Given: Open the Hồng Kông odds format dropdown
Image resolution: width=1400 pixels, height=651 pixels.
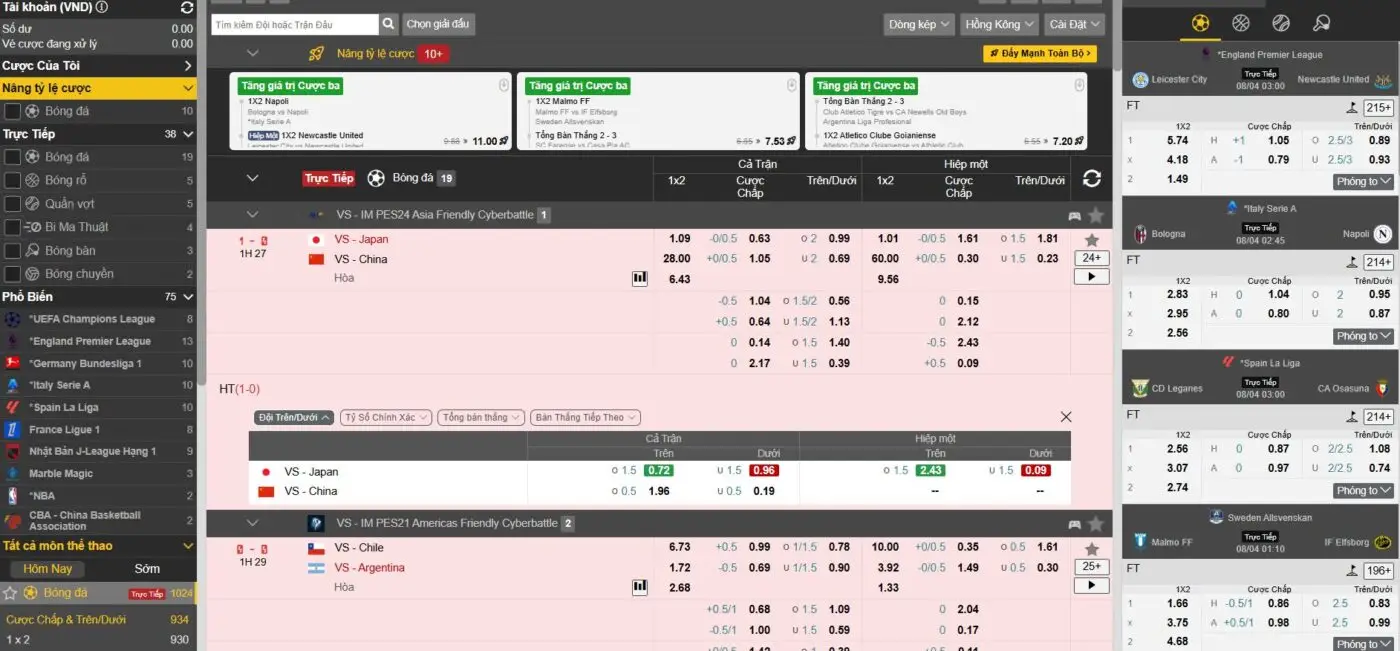Looking at the screenshot, I should click(998, 24).
